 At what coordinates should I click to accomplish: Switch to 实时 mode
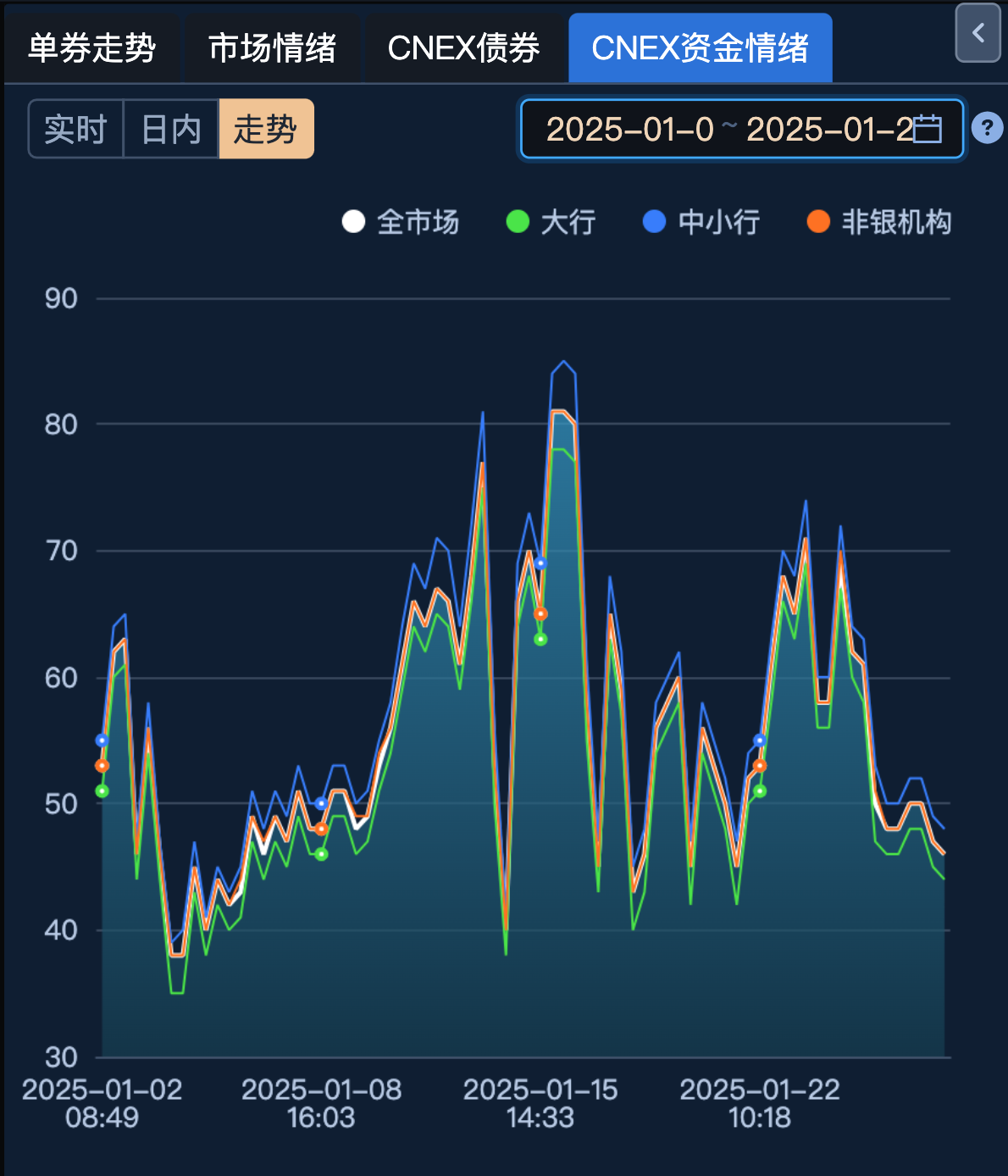[75, 129]
